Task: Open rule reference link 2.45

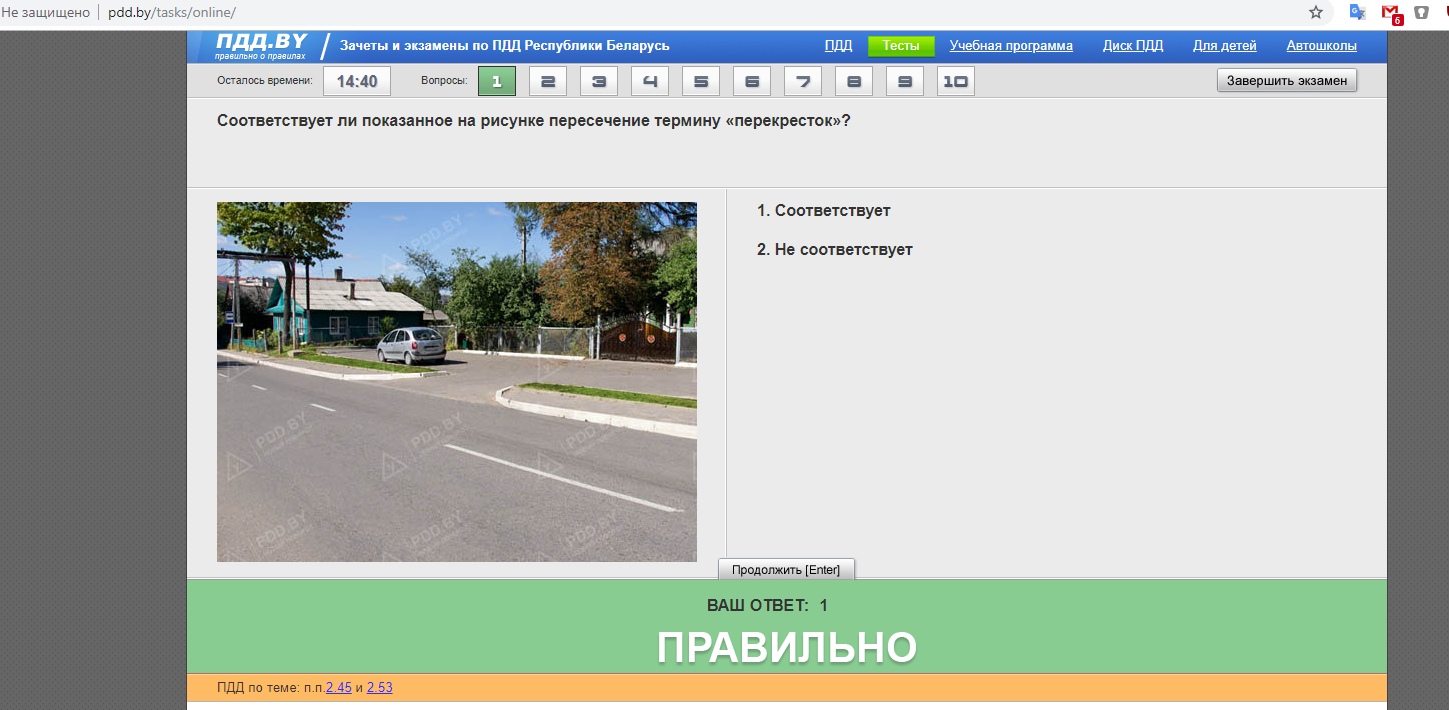Action: pyautogui.click(x=338, y=688)
